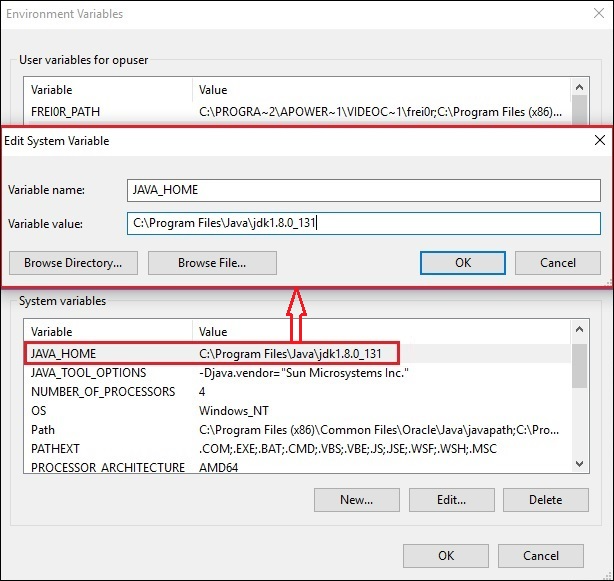Open the Browse Directory dialog
Viewport: 614px width, 581px height.
click(73, 263)
